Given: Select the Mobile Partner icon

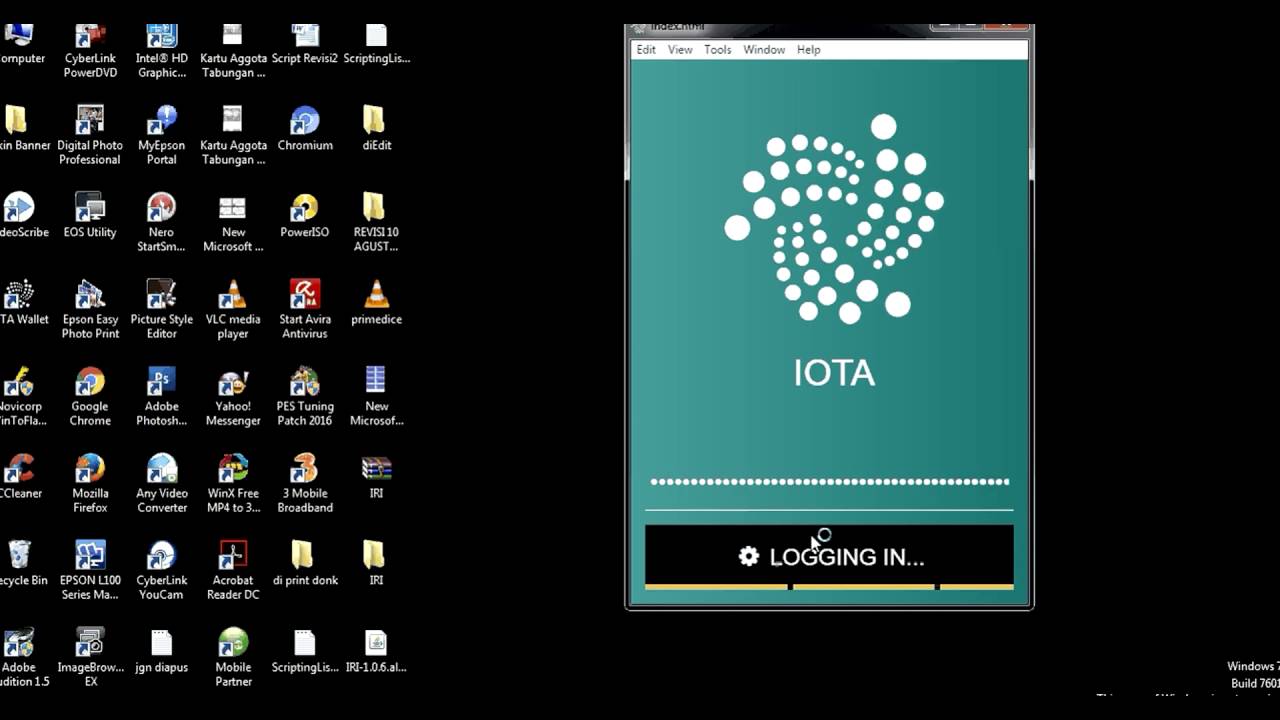Looking at the screenshot, I should (x=233, y=657).
